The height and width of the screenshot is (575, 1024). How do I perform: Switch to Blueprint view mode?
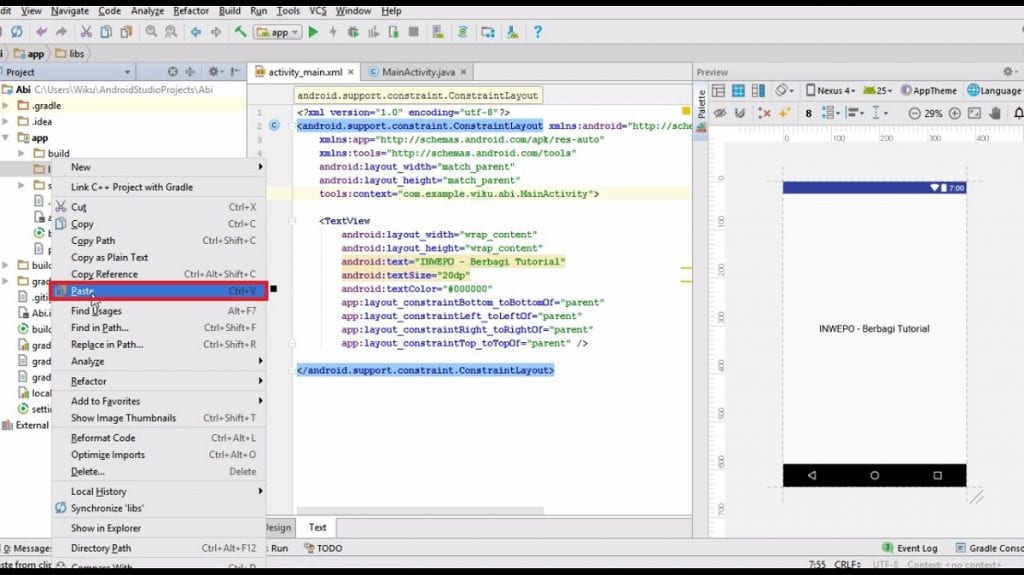point(740,90)
